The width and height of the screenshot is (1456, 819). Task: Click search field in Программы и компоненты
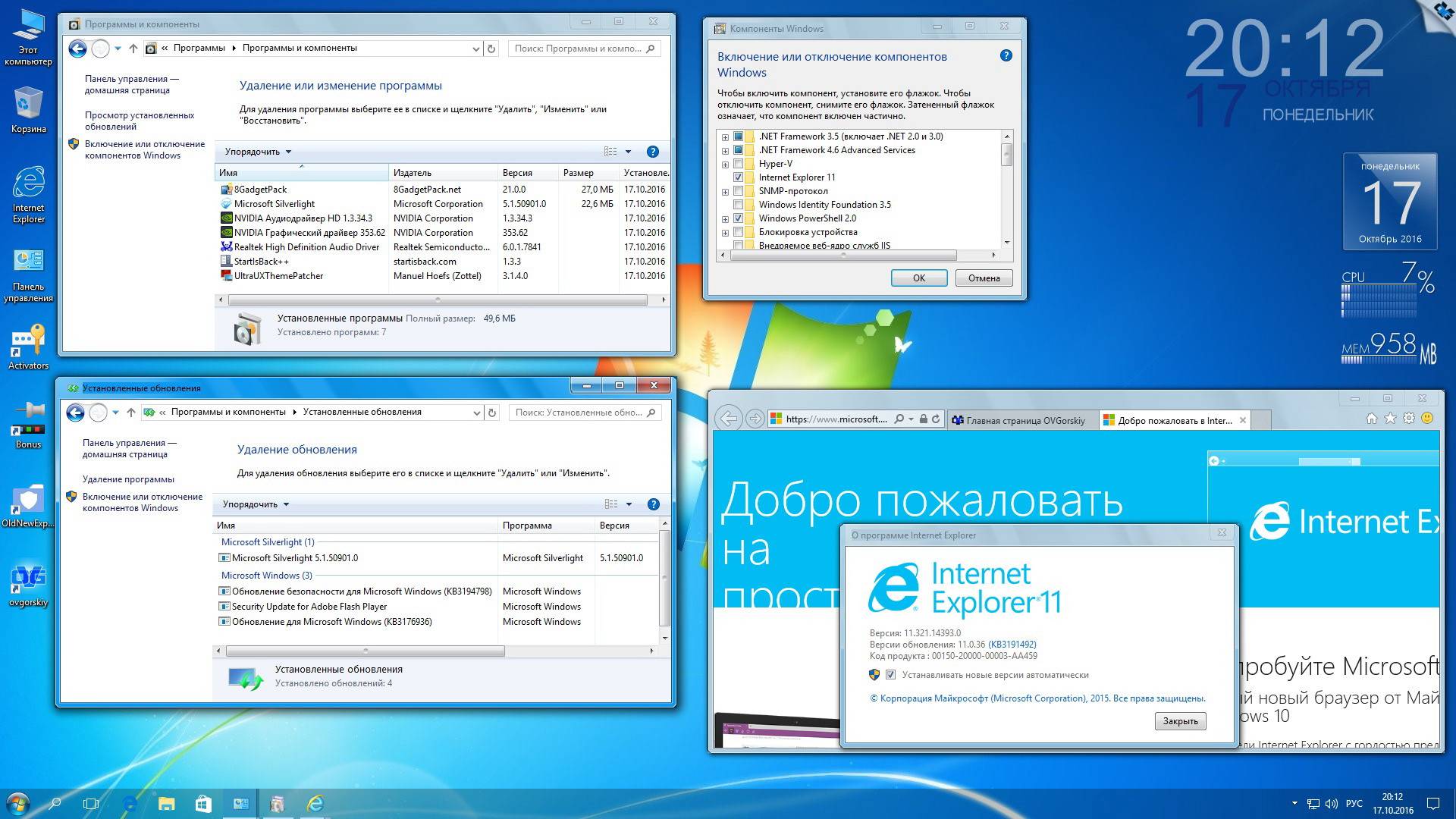point(584,49)
